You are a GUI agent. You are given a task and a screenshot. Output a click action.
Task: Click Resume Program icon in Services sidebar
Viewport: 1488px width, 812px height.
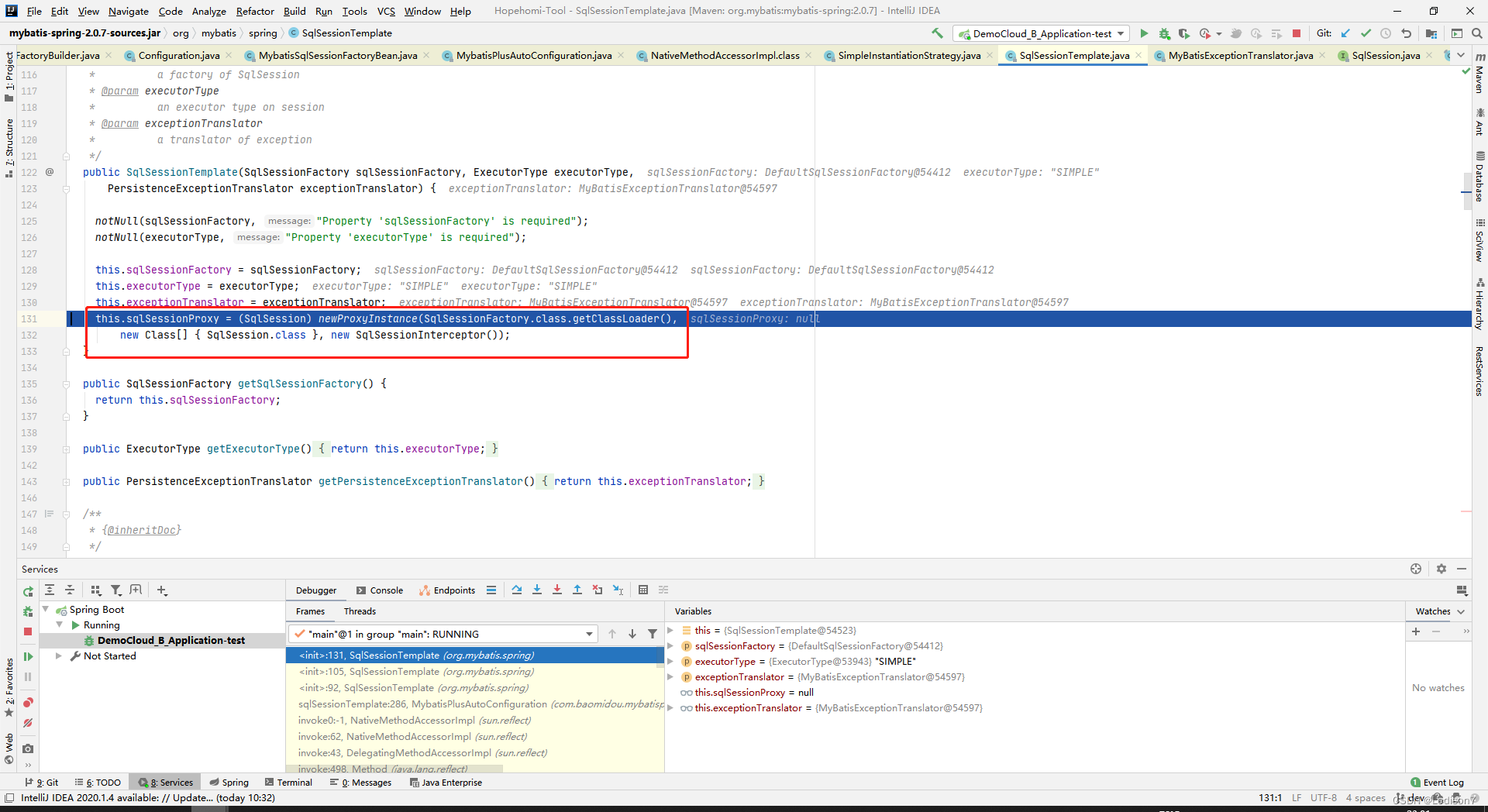pos(28,656)
